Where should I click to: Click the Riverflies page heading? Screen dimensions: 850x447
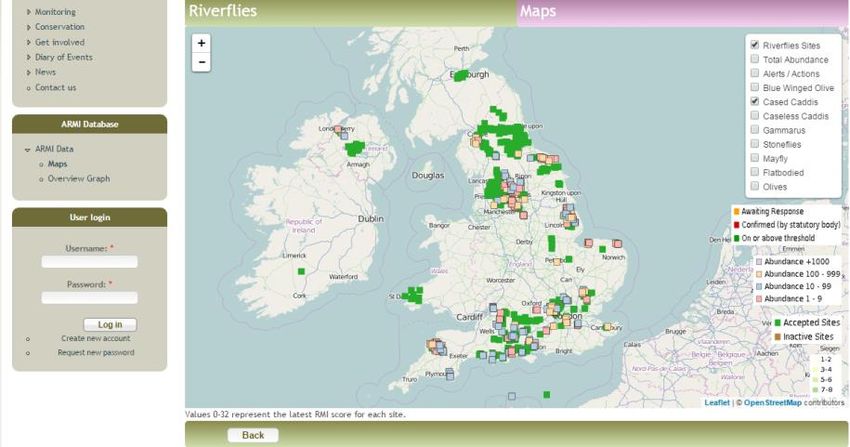pyautogui.click(x=223, y=11)
